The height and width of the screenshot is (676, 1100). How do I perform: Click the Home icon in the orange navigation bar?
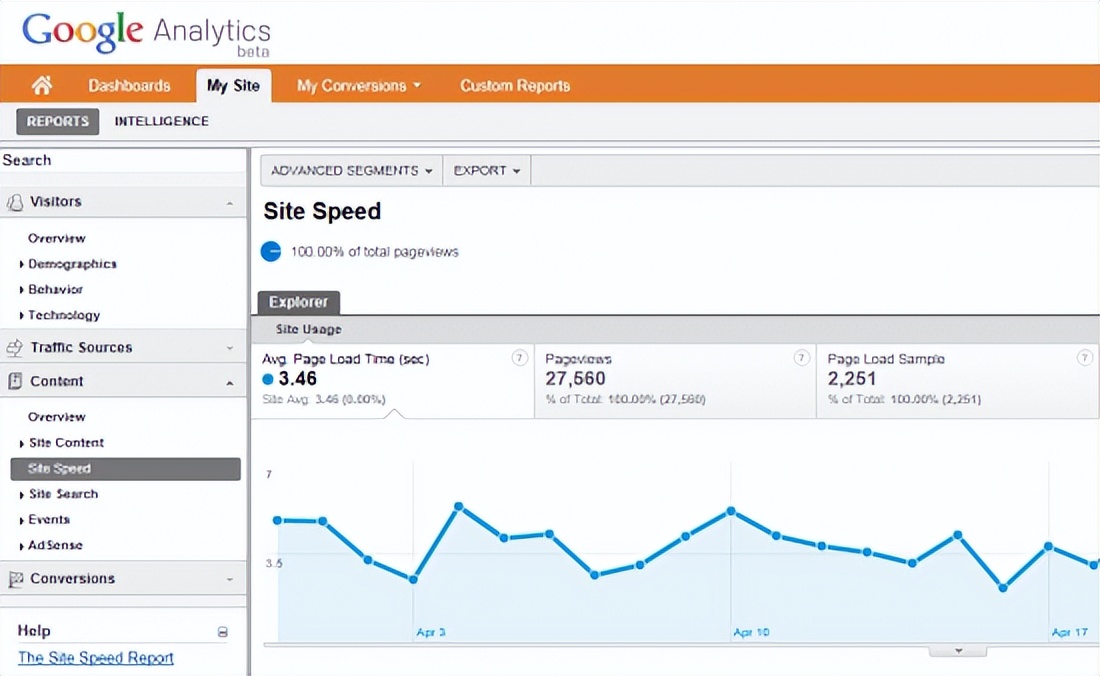click(x=41, y=86)
